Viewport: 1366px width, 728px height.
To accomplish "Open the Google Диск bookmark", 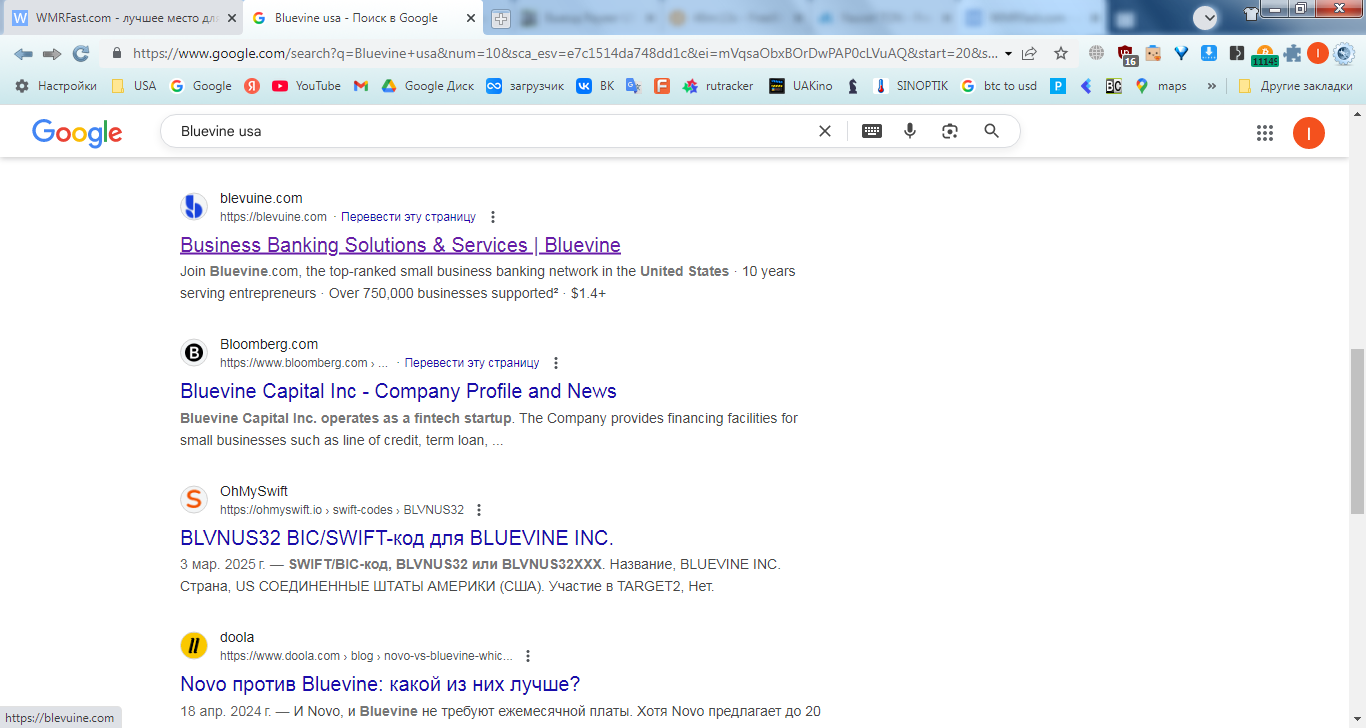I will pyautogui.click(x=428, y=86).
